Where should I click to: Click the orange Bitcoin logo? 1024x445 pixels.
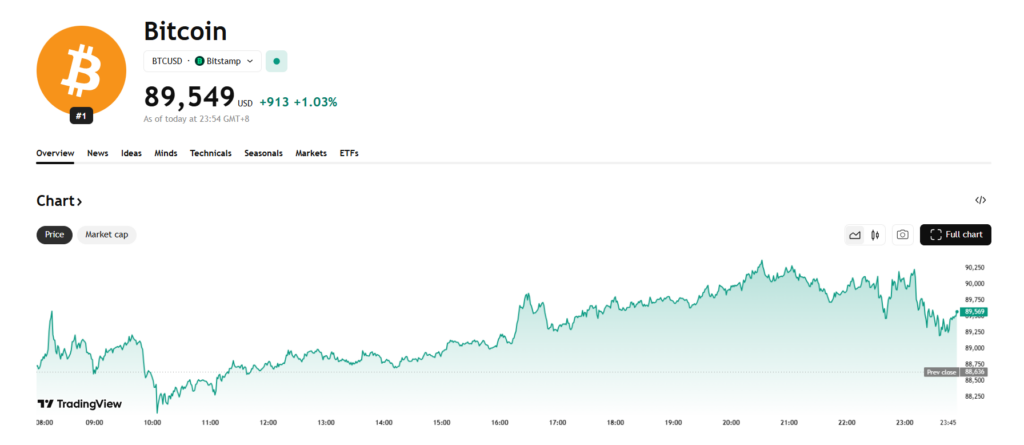(x=81, y=72)
